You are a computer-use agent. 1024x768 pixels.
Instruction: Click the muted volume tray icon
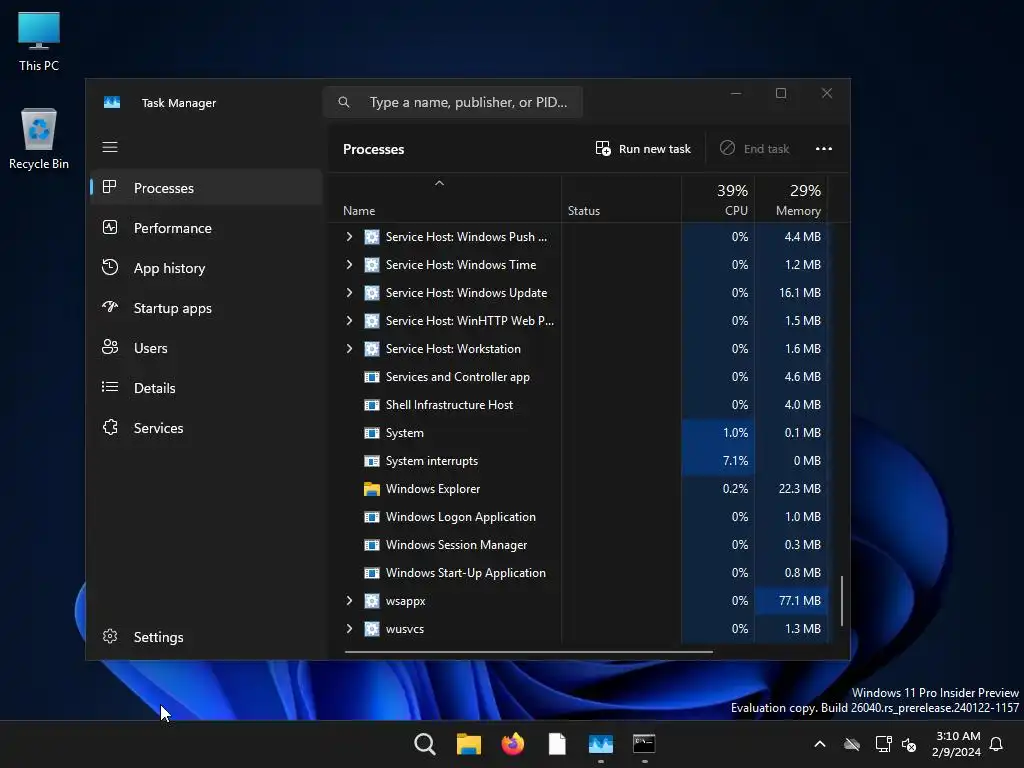(x=908, y=744)
